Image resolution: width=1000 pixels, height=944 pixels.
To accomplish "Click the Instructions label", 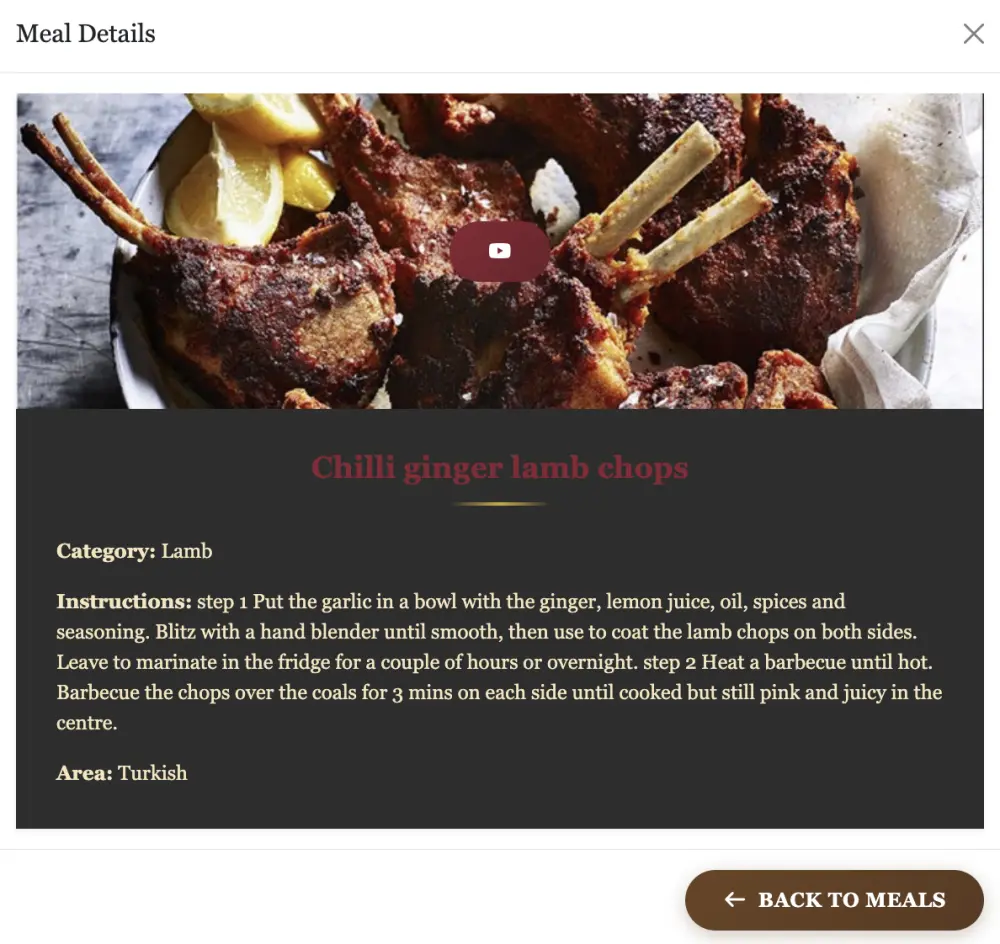I will [x=124, y=601].
